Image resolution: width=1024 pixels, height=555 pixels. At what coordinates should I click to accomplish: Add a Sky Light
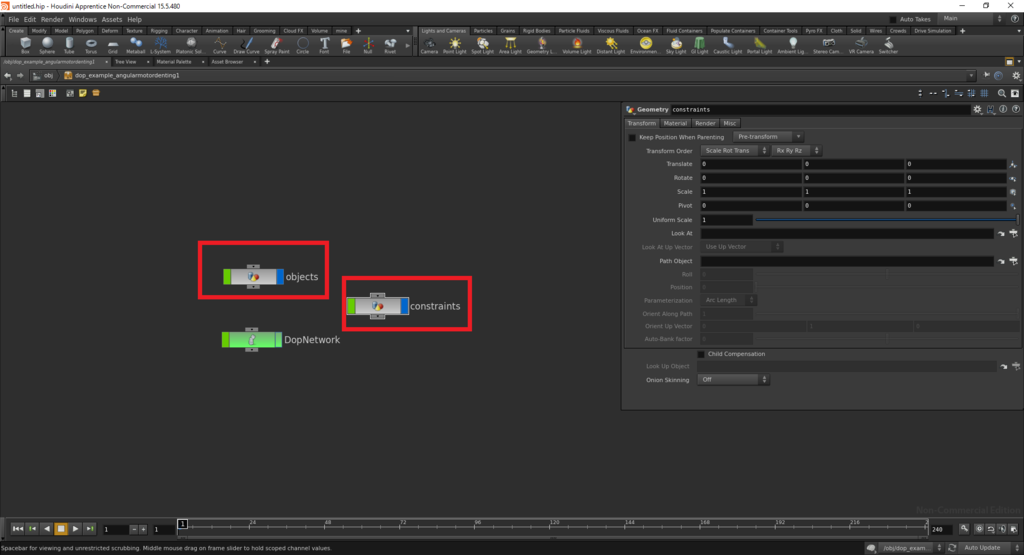(676, 45)
